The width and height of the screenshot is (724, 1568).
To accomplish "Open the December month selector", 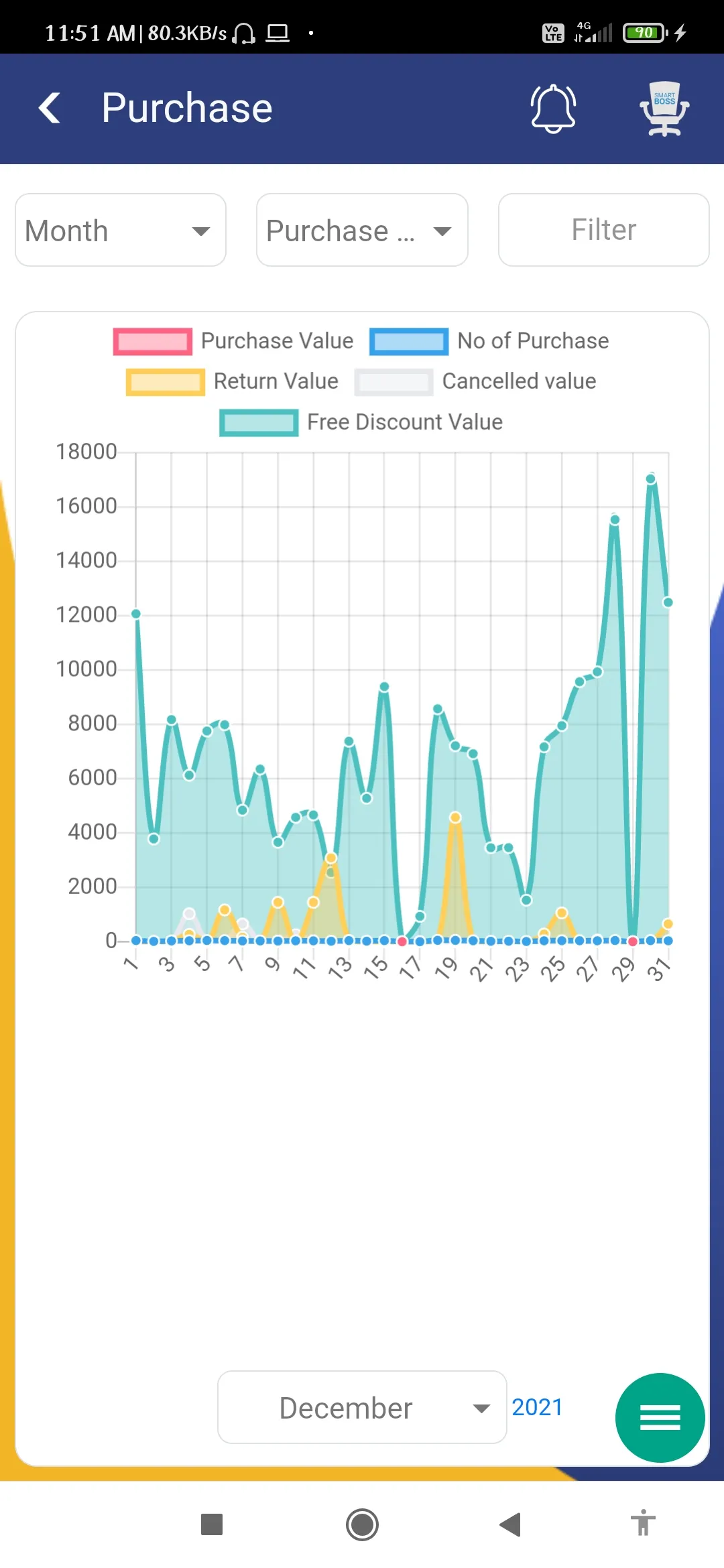I will (362, 1407).
